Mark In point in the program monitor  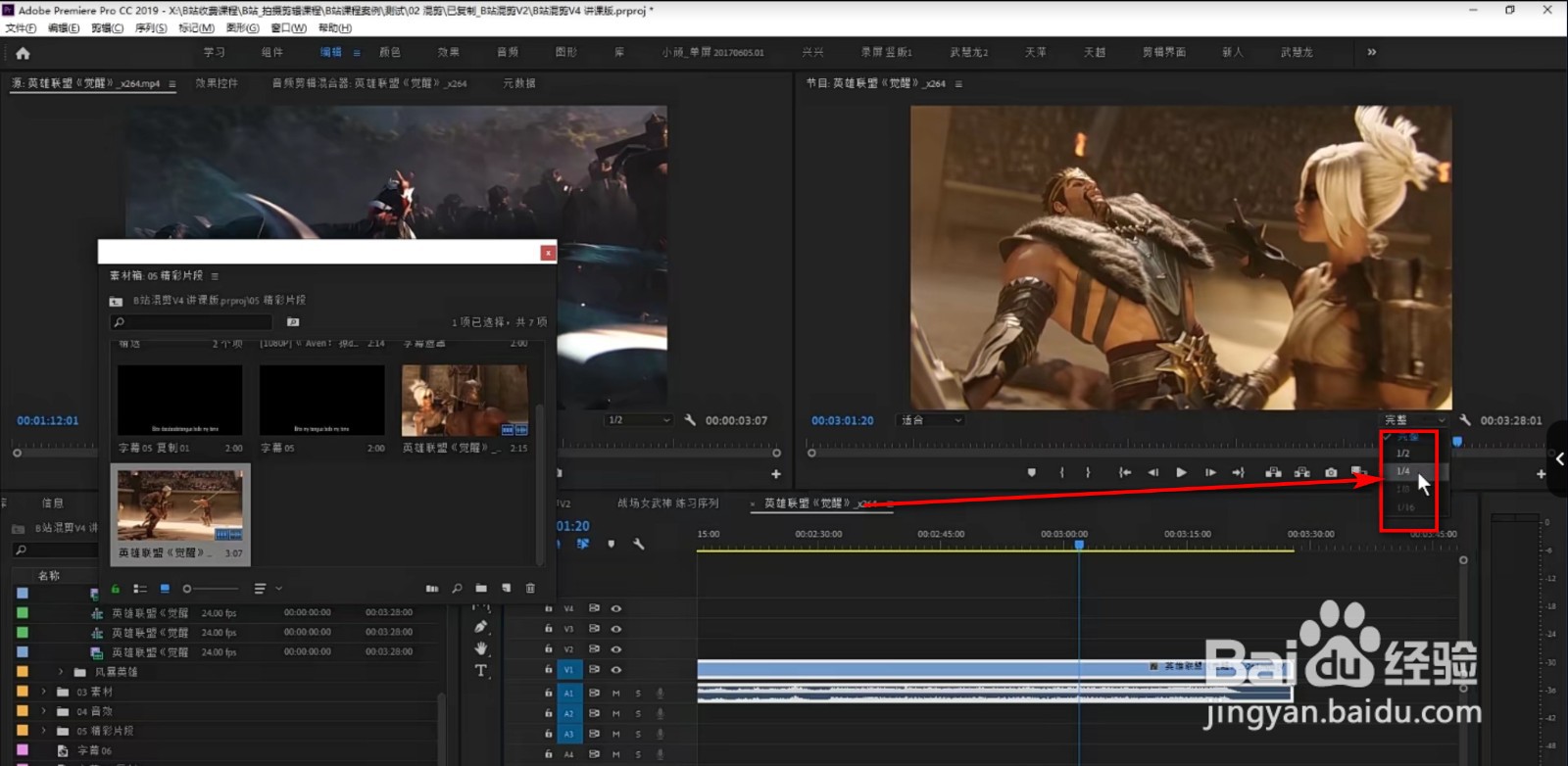point(1061,473)
